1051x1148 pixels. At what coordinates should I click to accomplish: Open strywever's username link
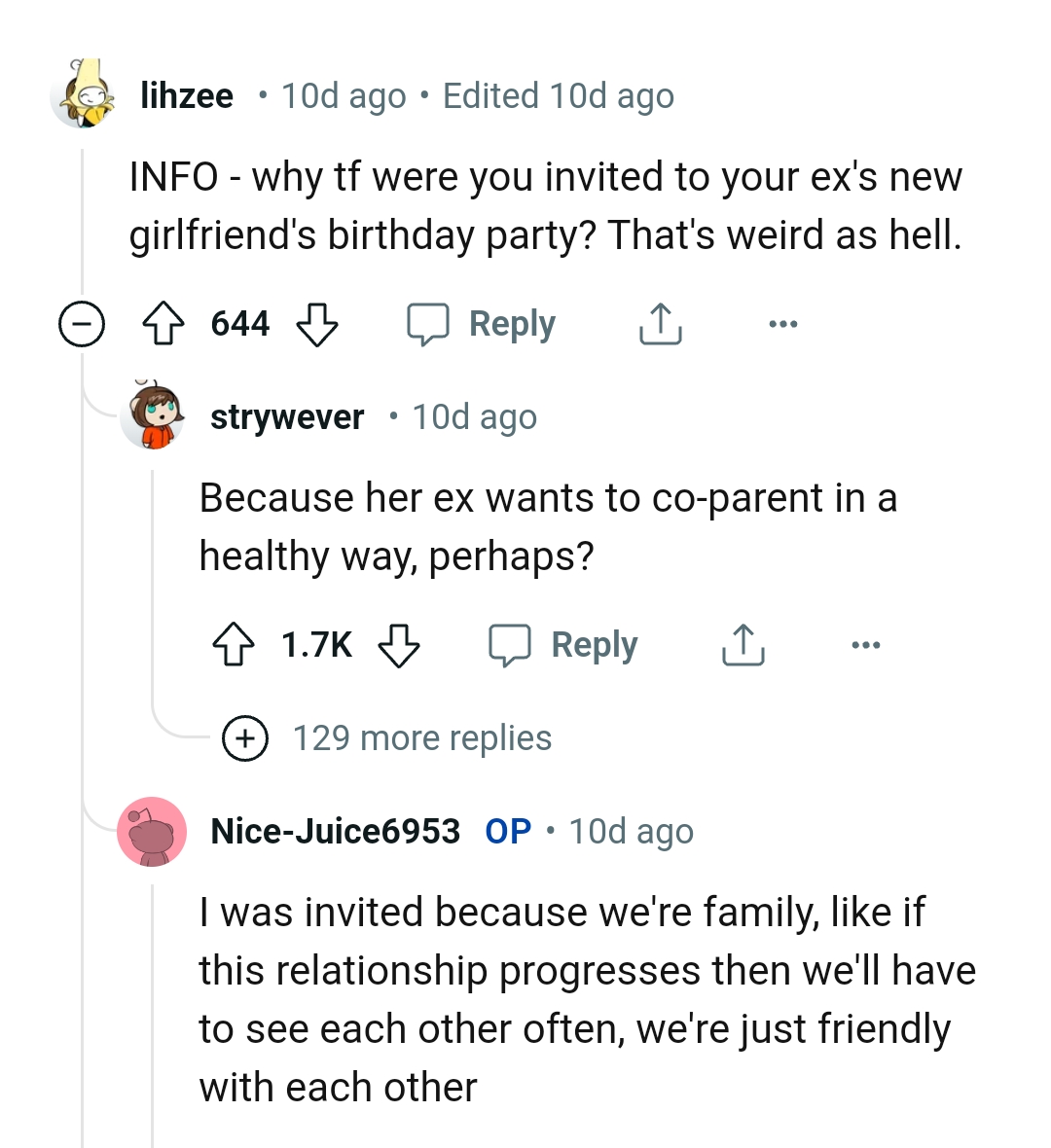(286, 416)
